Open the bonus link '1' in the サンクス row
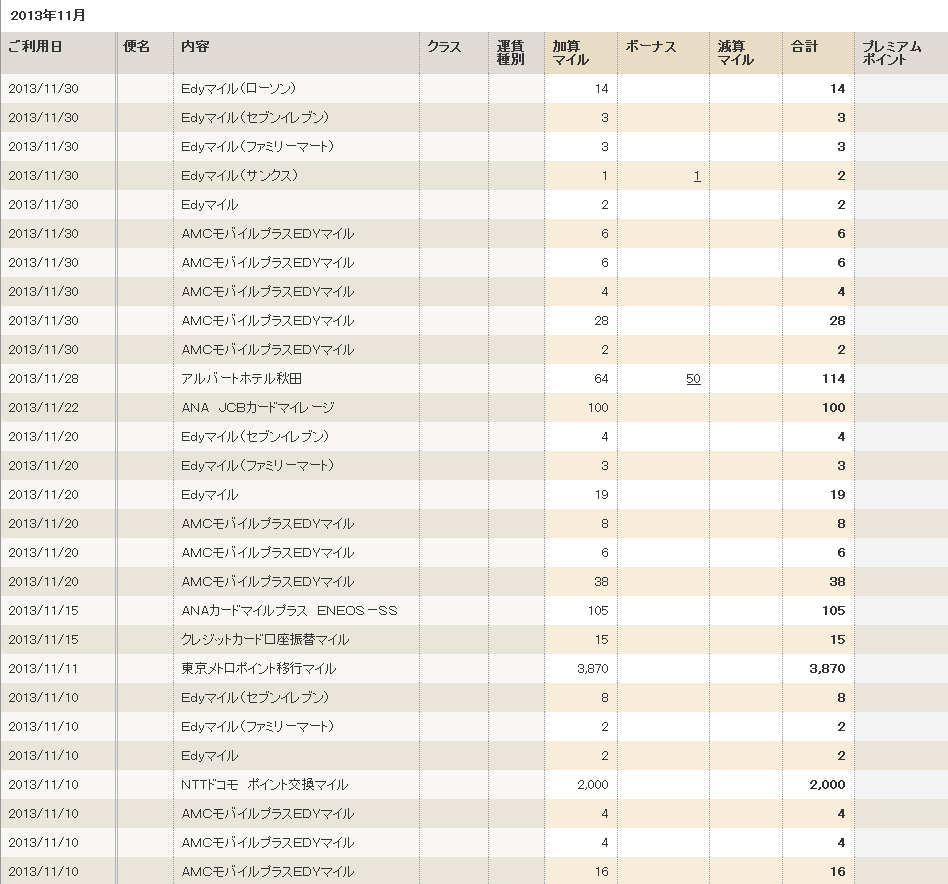Viewport: 948px width, 884px height. click(696, 176)
